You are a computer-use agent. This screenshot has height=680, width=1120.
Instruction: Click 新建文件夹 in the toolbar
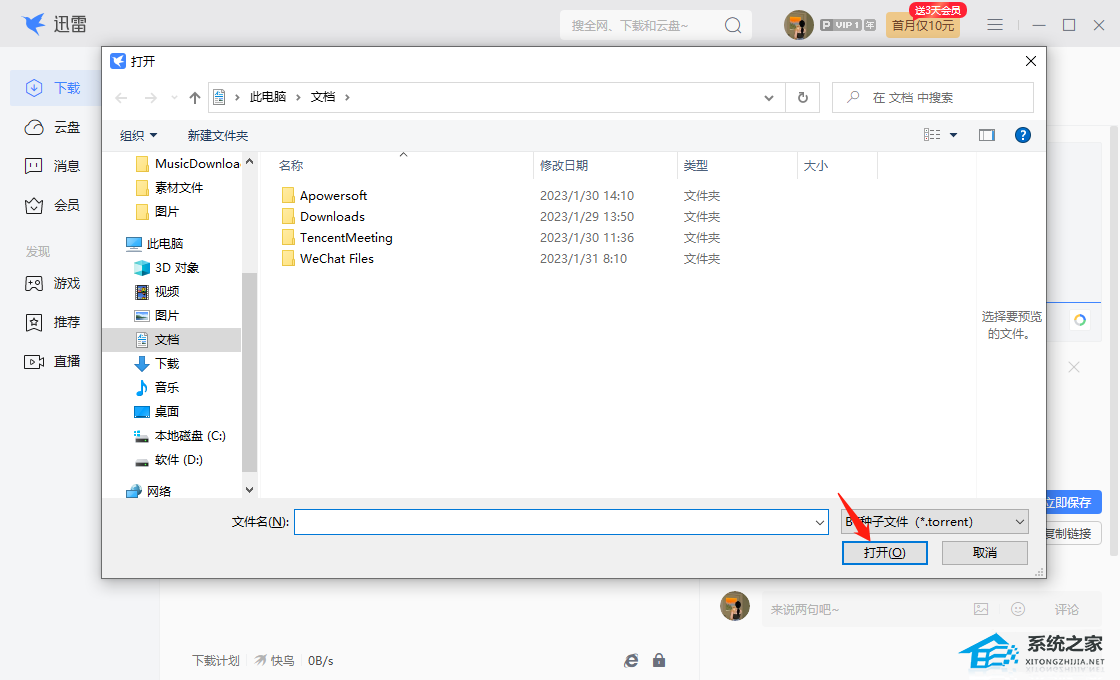pos(218,135)
